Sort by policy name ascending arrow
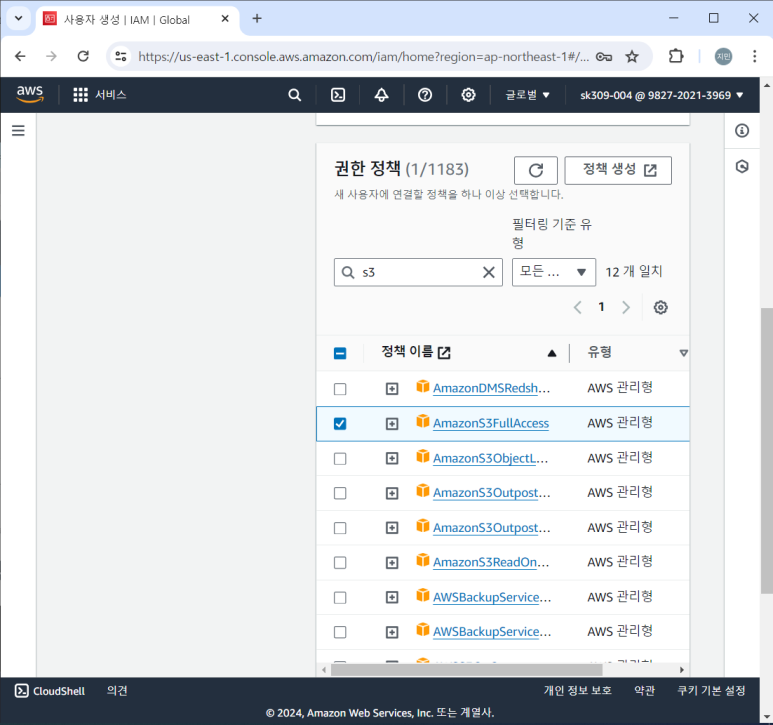The image size is (773, 725). 552,353
